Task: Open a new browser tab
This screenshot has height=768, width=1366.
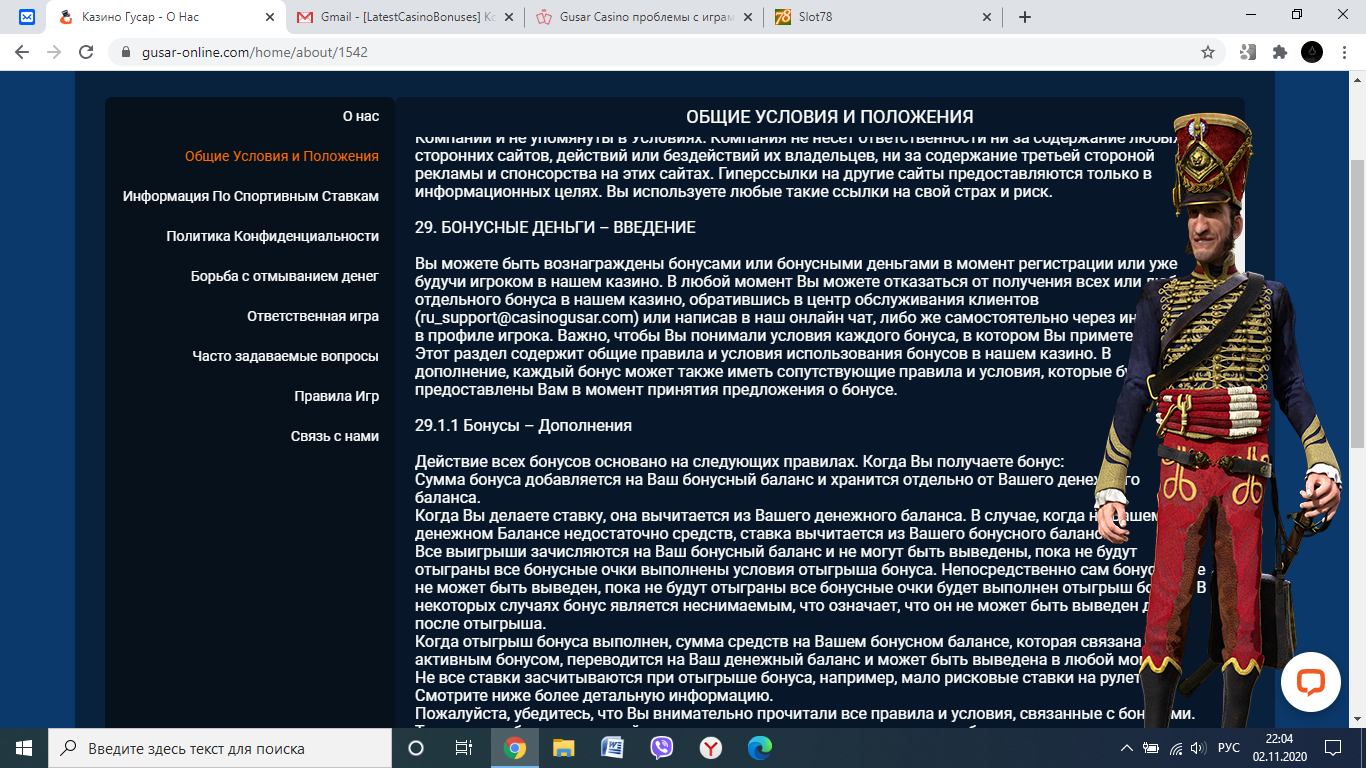Action: click(1024, 17)
